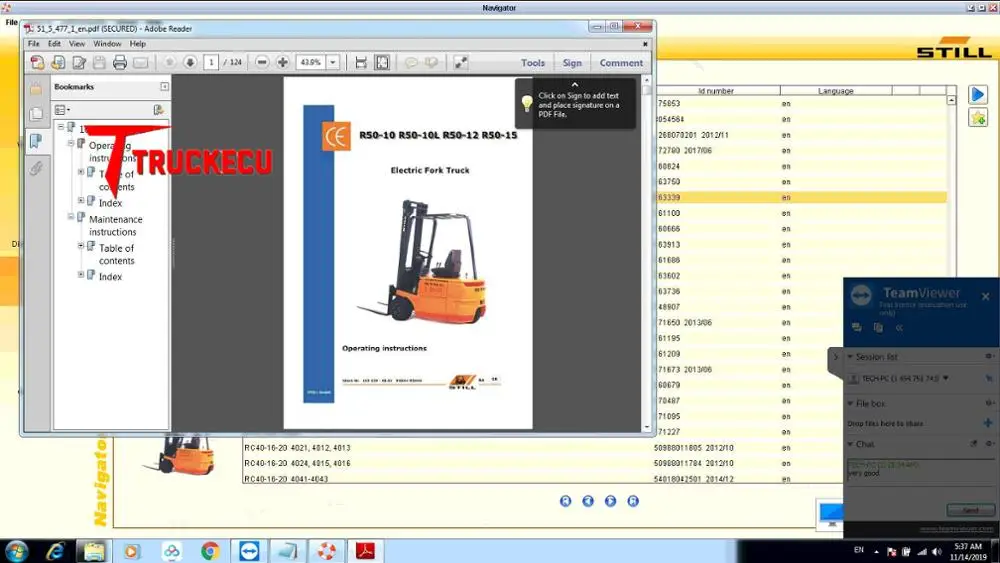Collapse the Maintenance instructions bookmark node

tap(71, 217)
